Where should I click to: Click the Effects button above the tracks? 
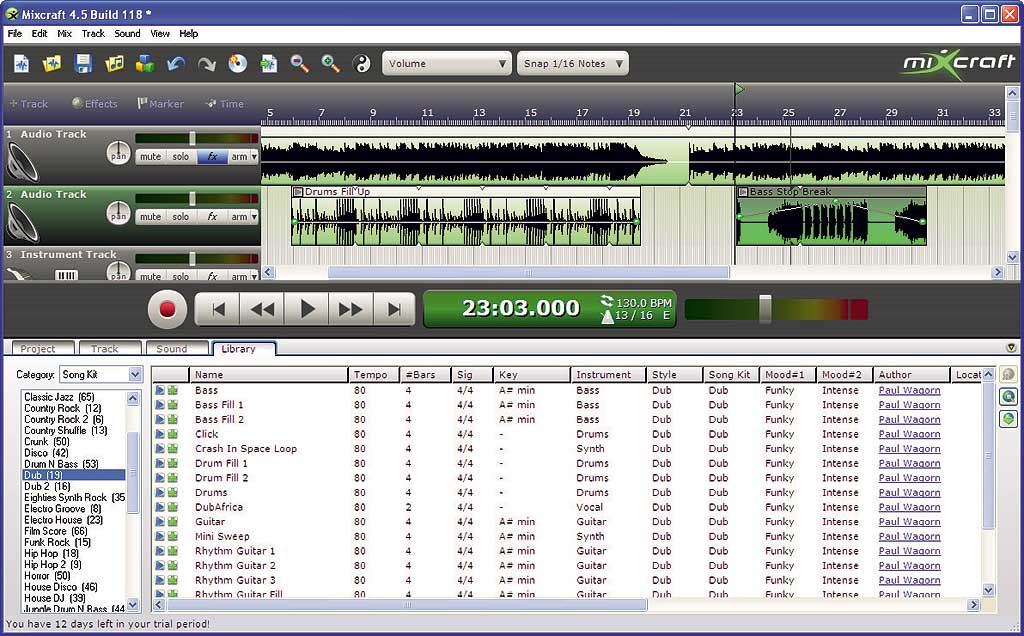pos(95,103)
